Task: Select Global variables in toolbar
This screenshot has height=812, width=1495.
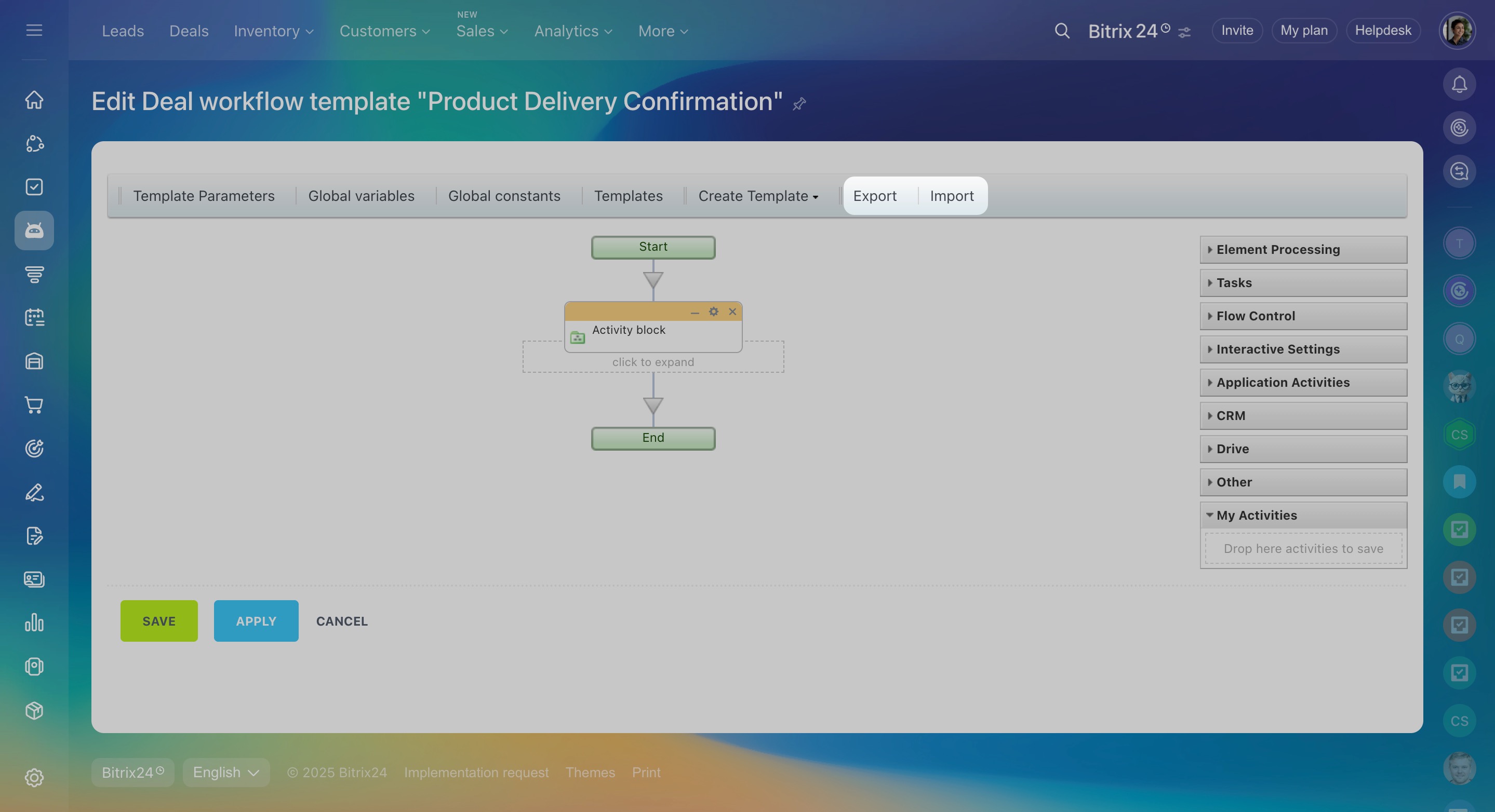Action: pos(361,196)
